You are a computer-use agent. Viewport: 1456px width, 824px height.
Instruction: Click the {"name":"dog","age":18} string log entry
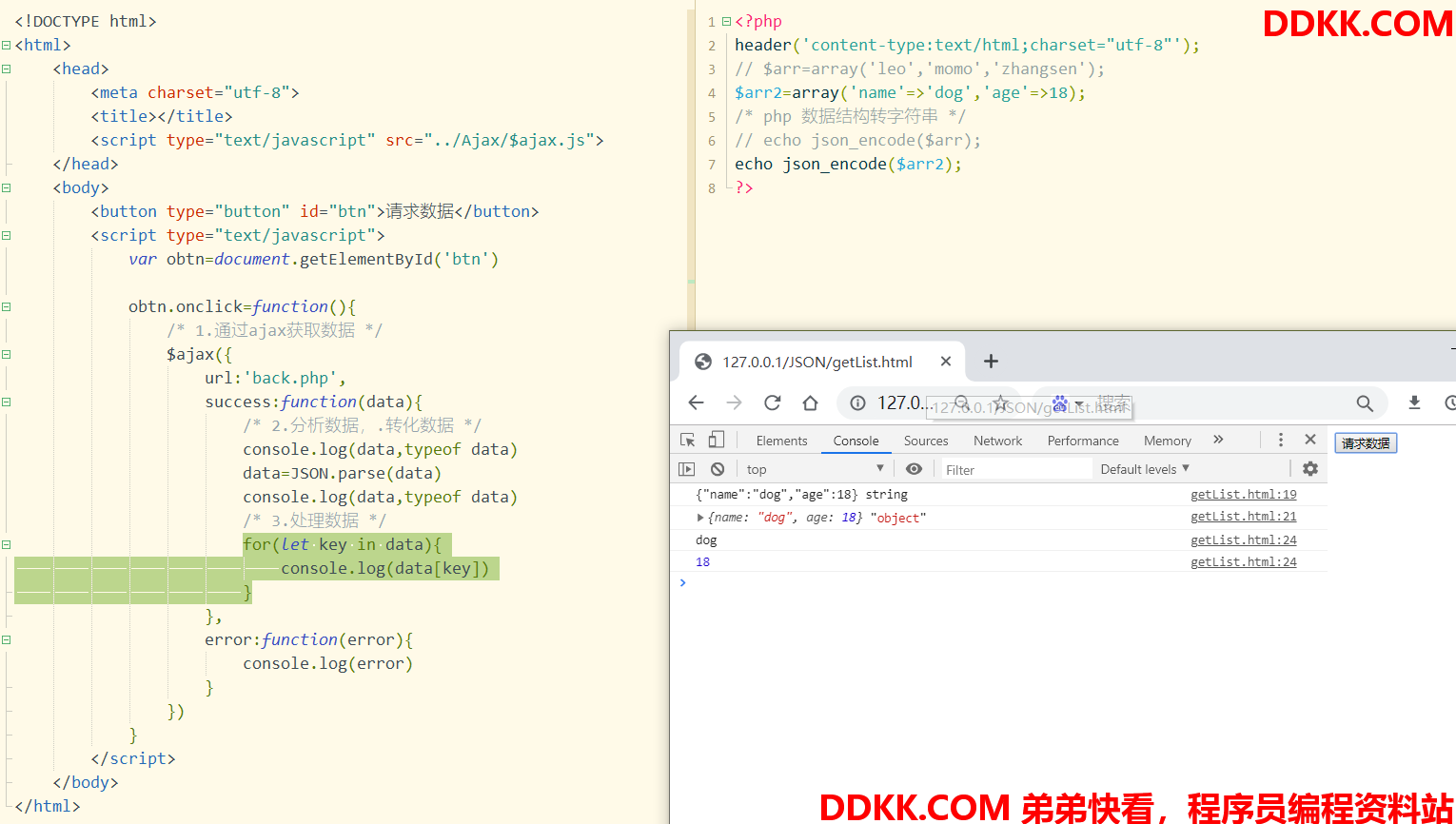(x=801, y=495)
